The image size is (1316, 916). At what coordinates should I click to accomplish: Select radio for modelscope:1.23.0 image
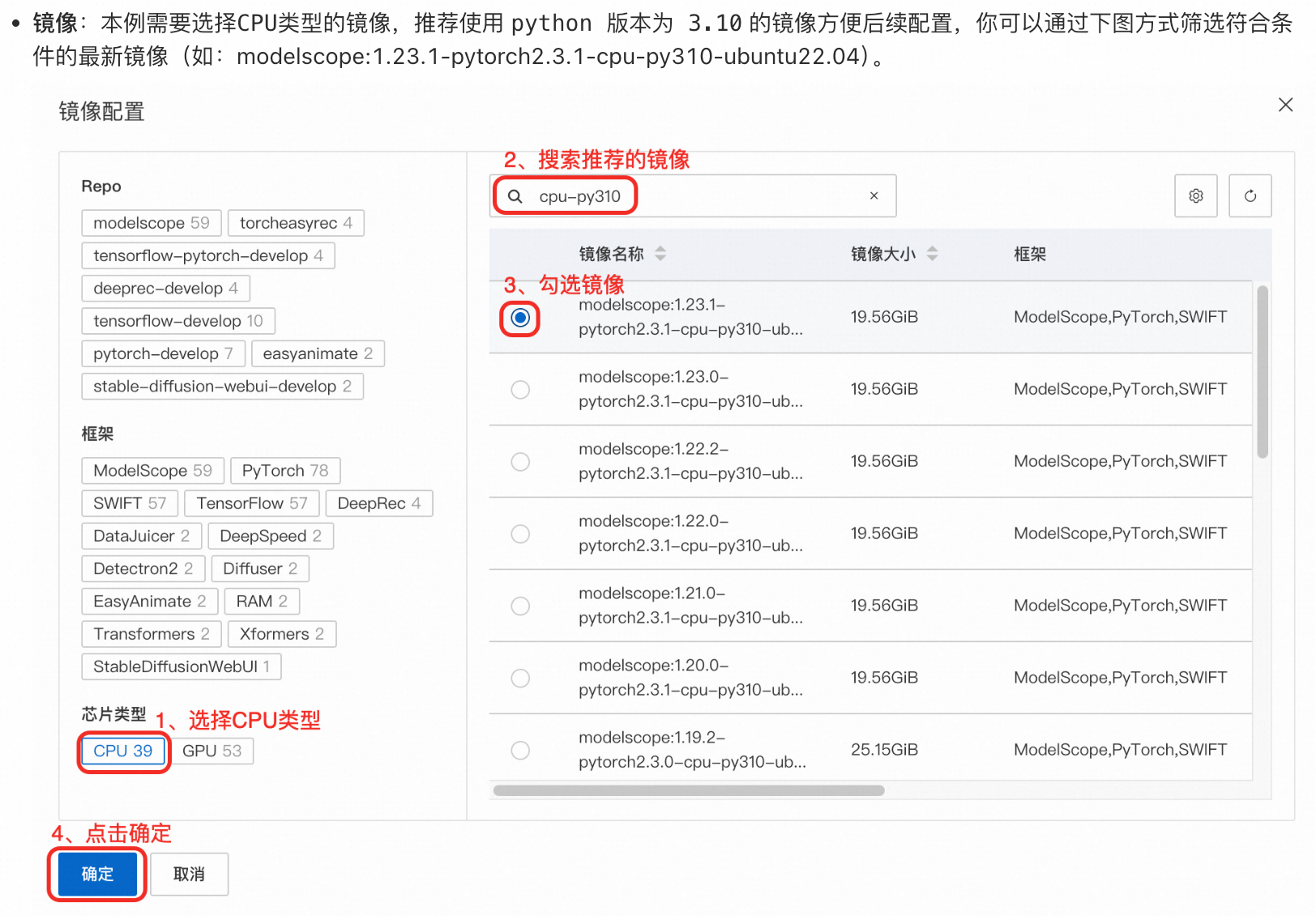(x=520, y=389)
